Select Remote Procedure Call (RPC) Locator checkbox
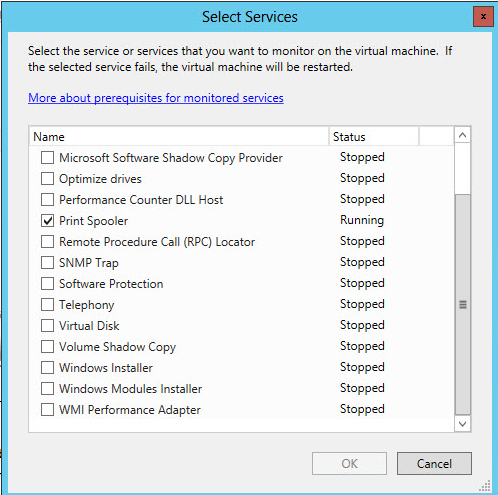The width and height of the screenshot is (498, 495). tap(47, 242)
